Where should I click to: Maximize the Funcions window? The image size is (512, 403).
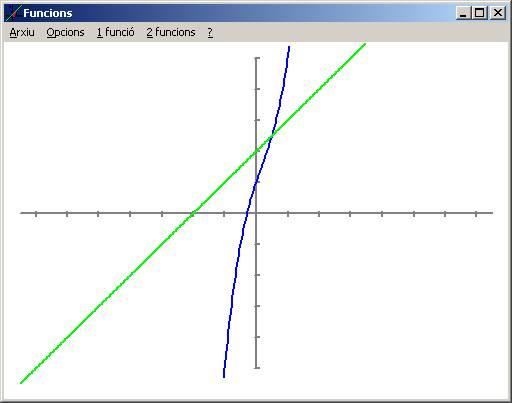(x=480, y=13)
